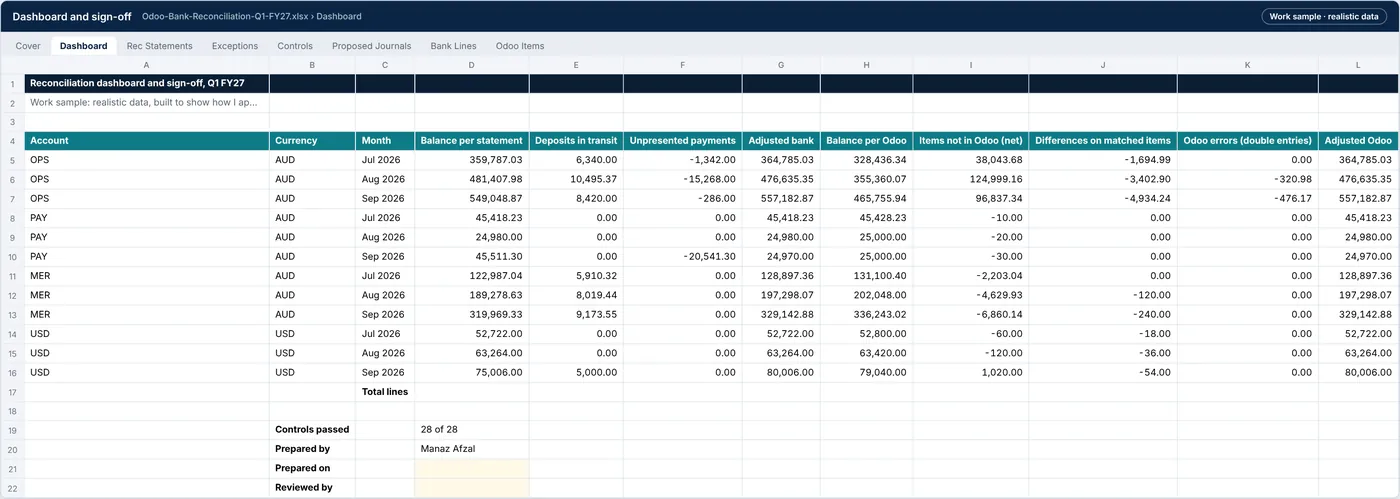Click cell with value 10,495.37
The height and width of the screenshot is (499, 1400).
click(x=576, y=179)
